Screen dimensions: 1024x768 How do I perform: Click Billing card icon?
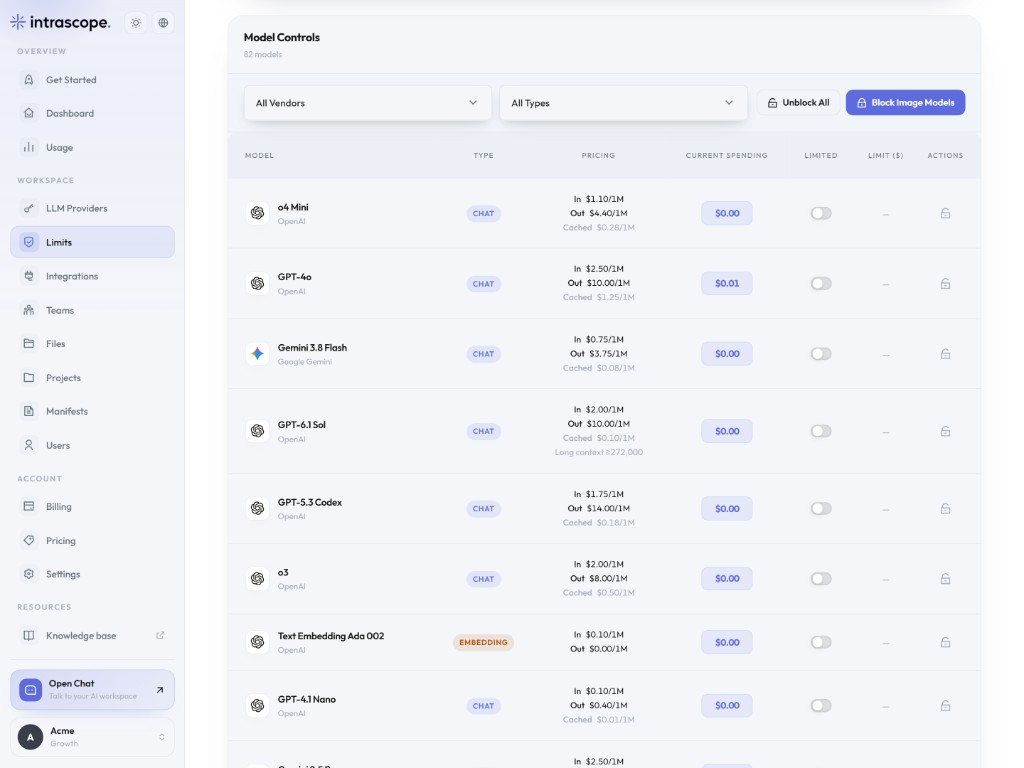29,506
